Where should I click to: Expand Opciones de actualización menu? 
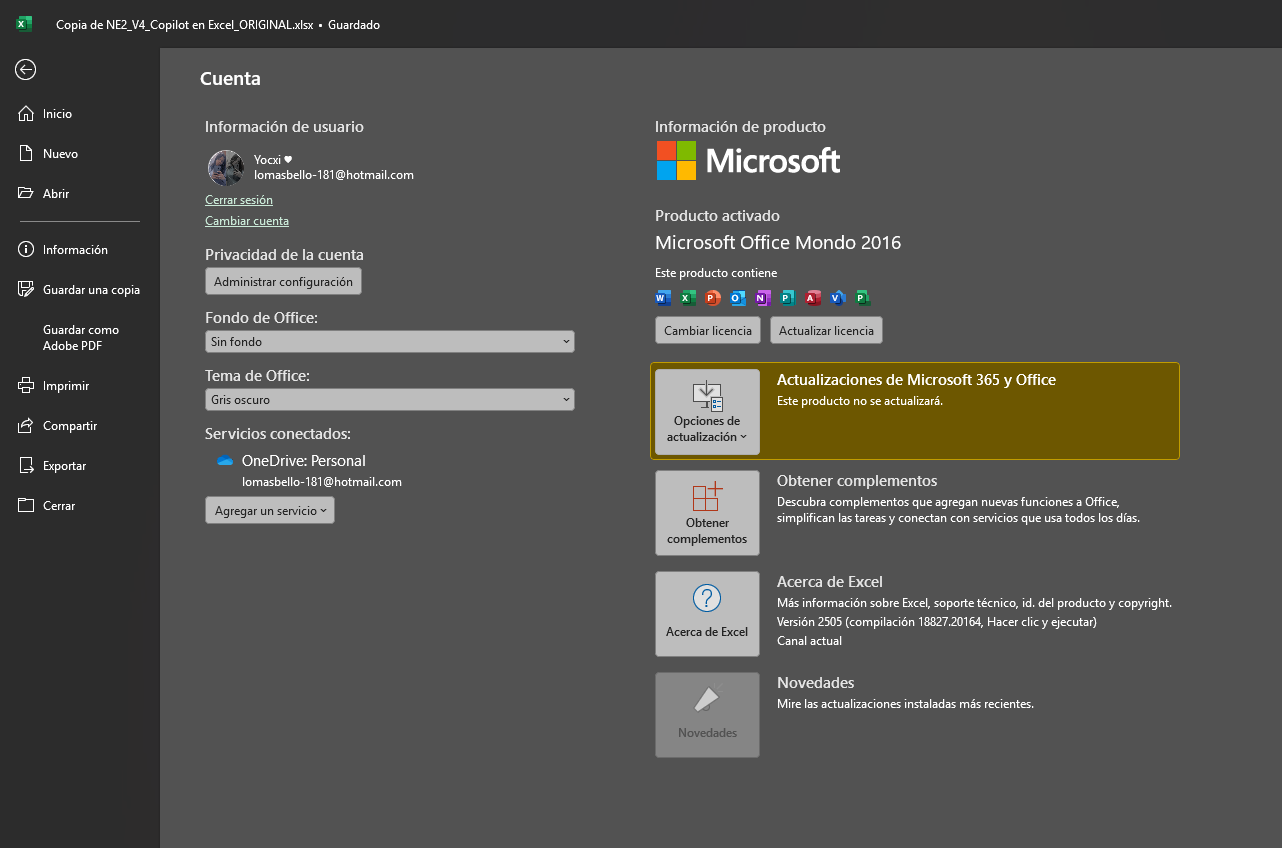pyautogui.click(x=707, y=412)
